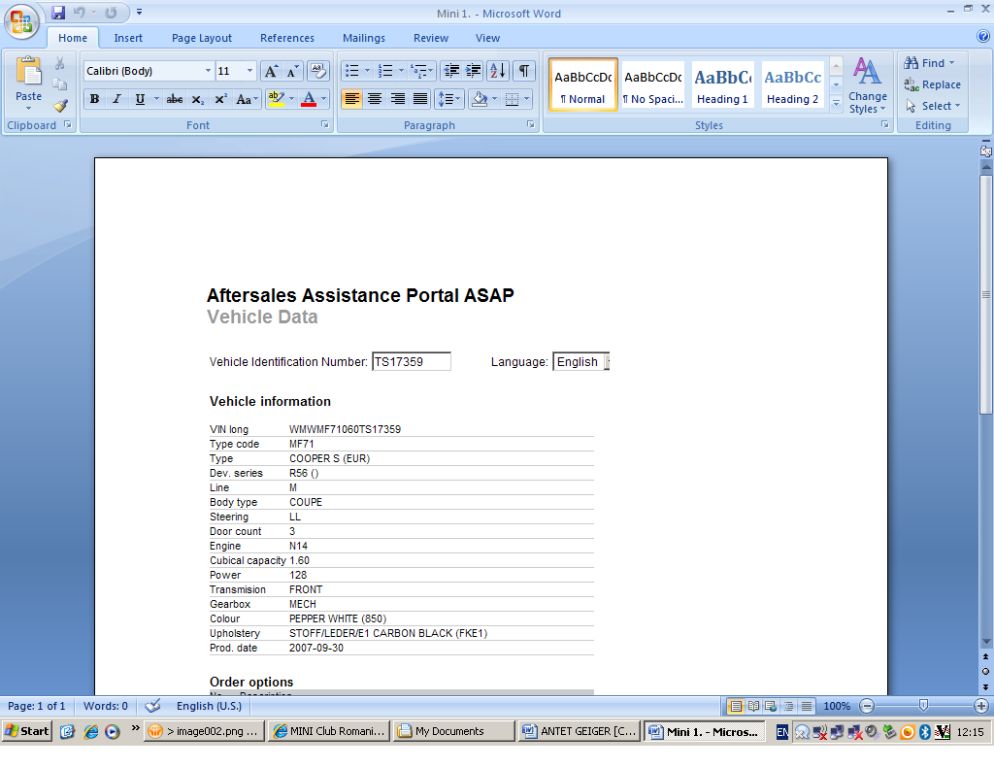Toggle center text alignment

[375, 99]
